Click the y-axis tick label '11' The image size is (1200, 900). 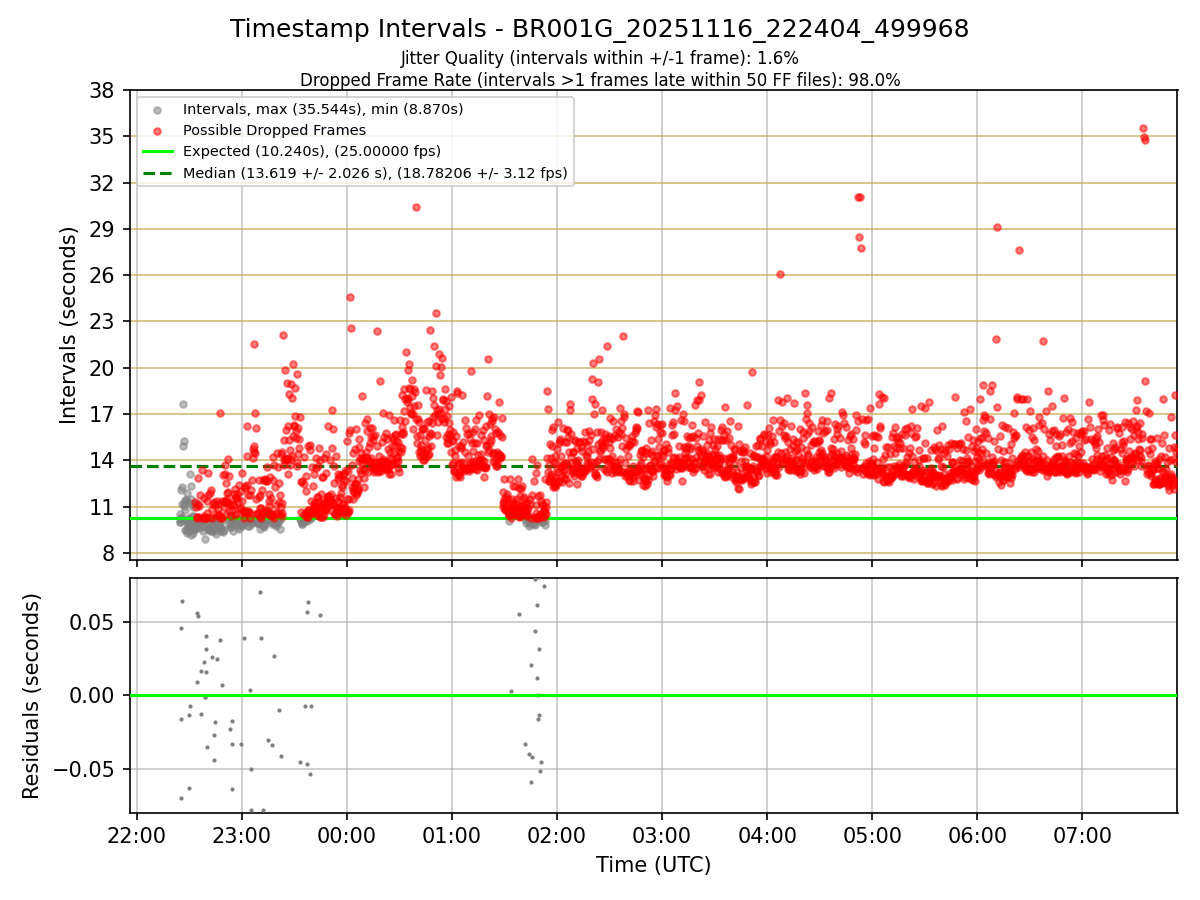pos(102,507)
